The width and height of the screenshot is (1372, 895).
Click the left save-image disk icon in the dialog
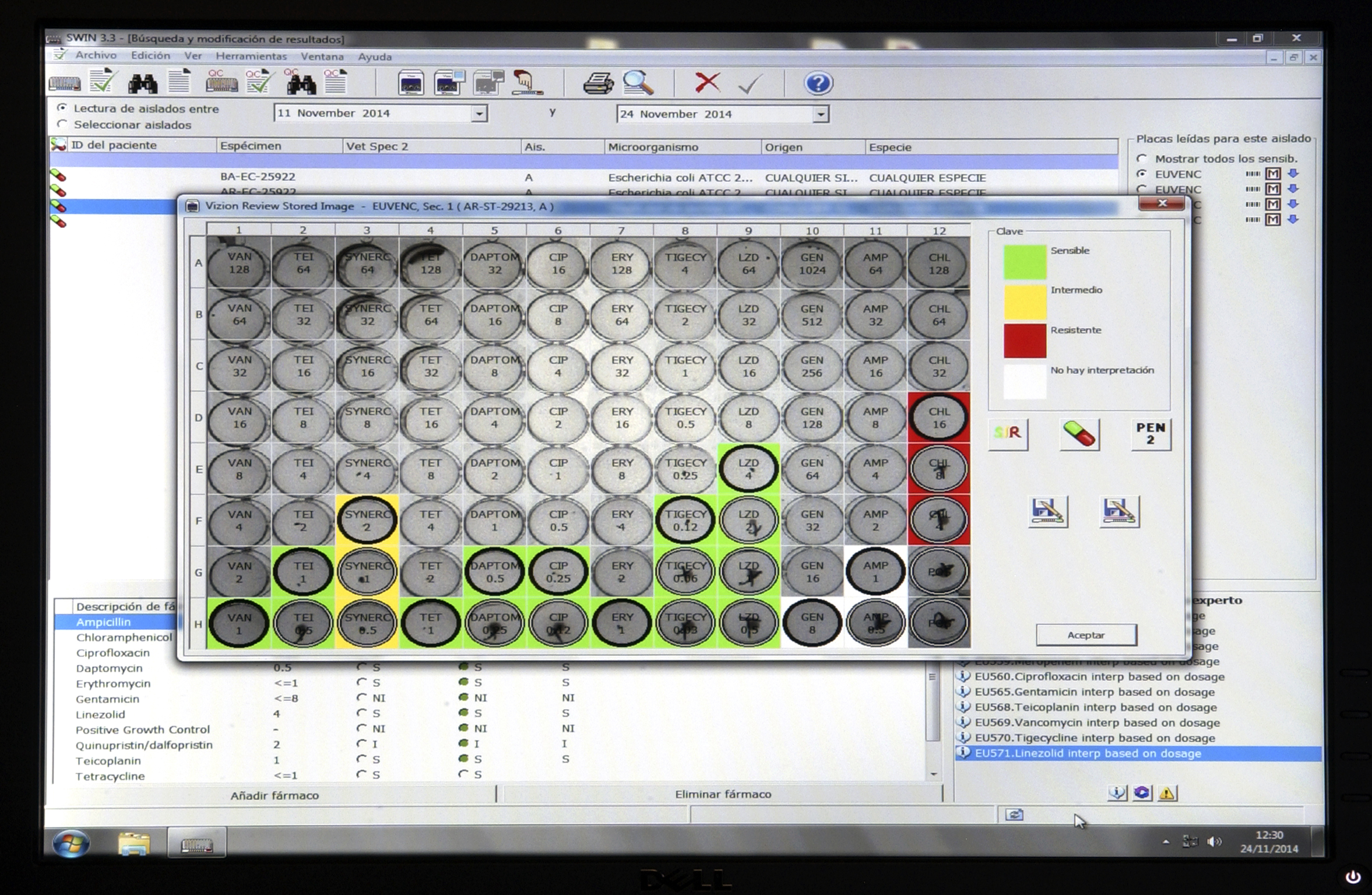(x=1047, y=511)
